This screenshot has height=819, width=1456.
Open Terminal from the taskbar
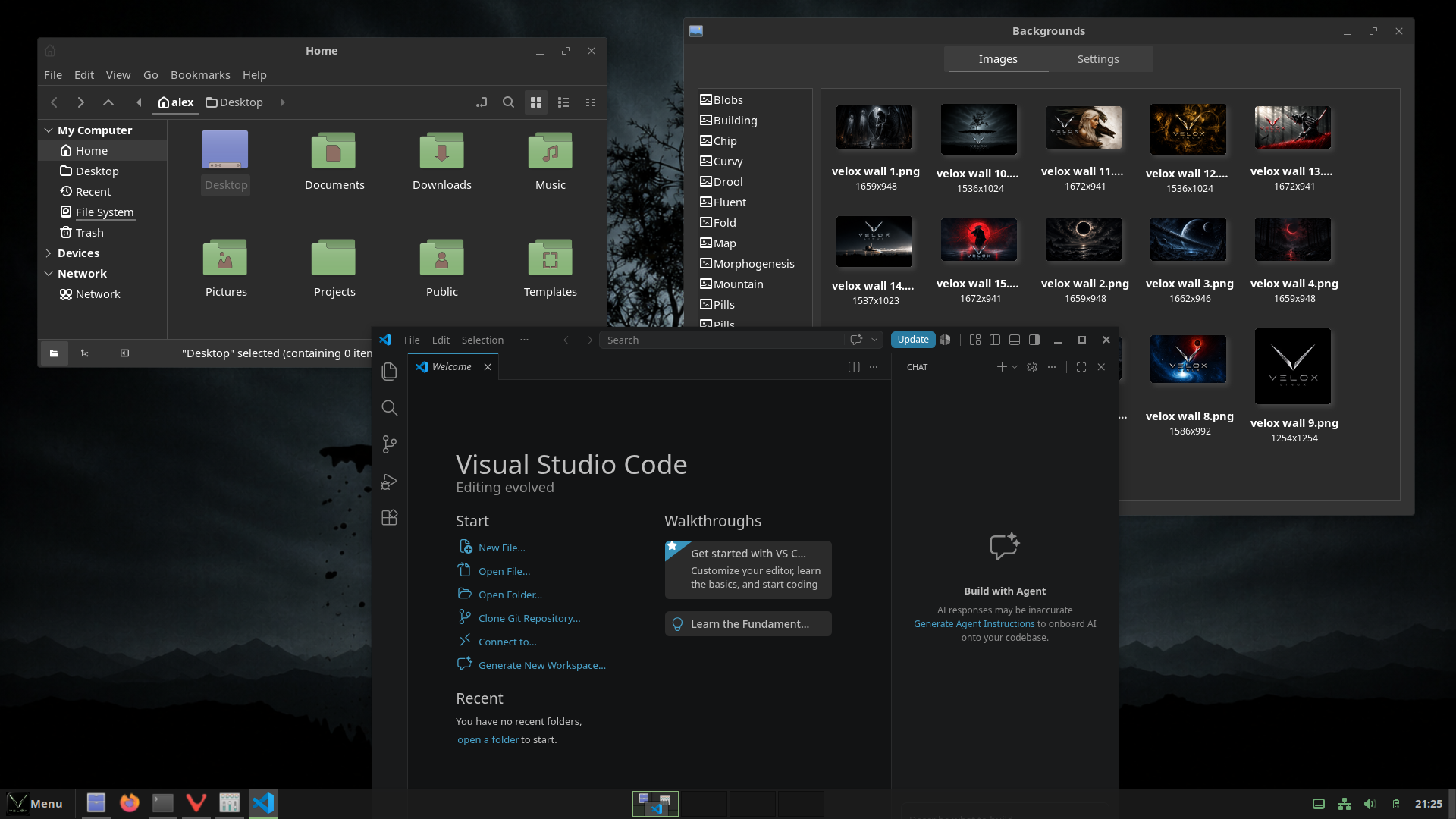(x=163, y=803)
